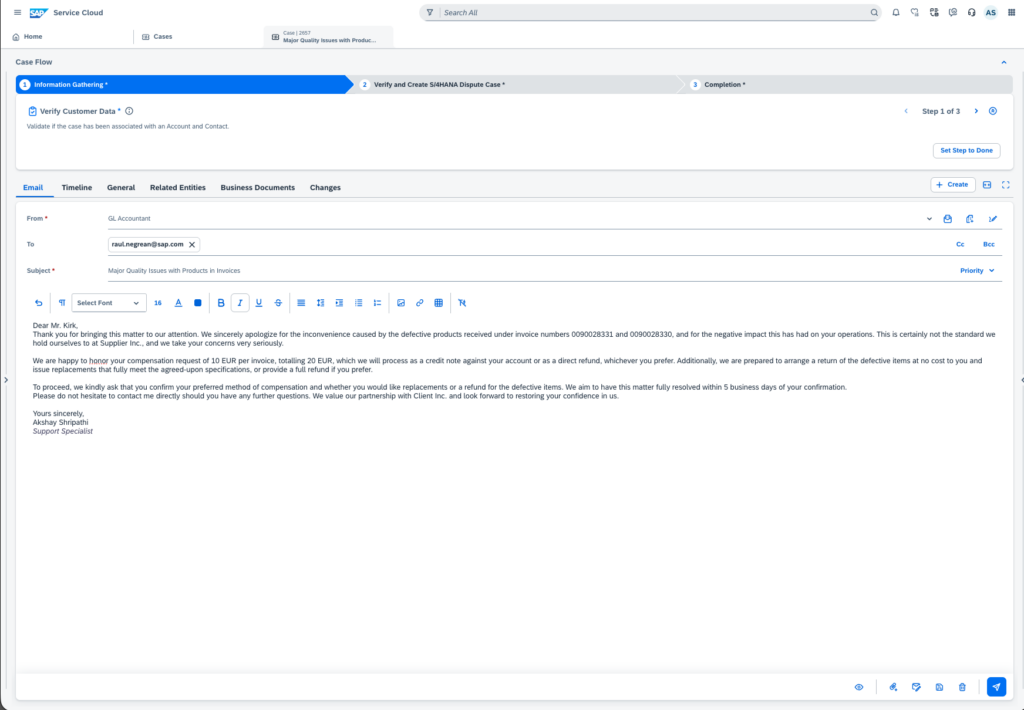The height and width of the screenshot is (710, 1024).
Task: Open the Related Entities tab
Action: [x=178, y=187]
